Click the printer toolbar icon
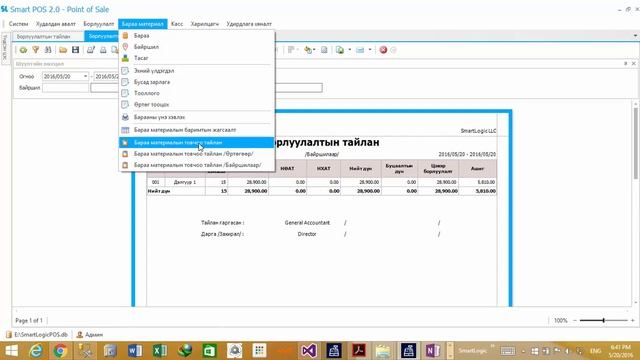 pos(103,50)
